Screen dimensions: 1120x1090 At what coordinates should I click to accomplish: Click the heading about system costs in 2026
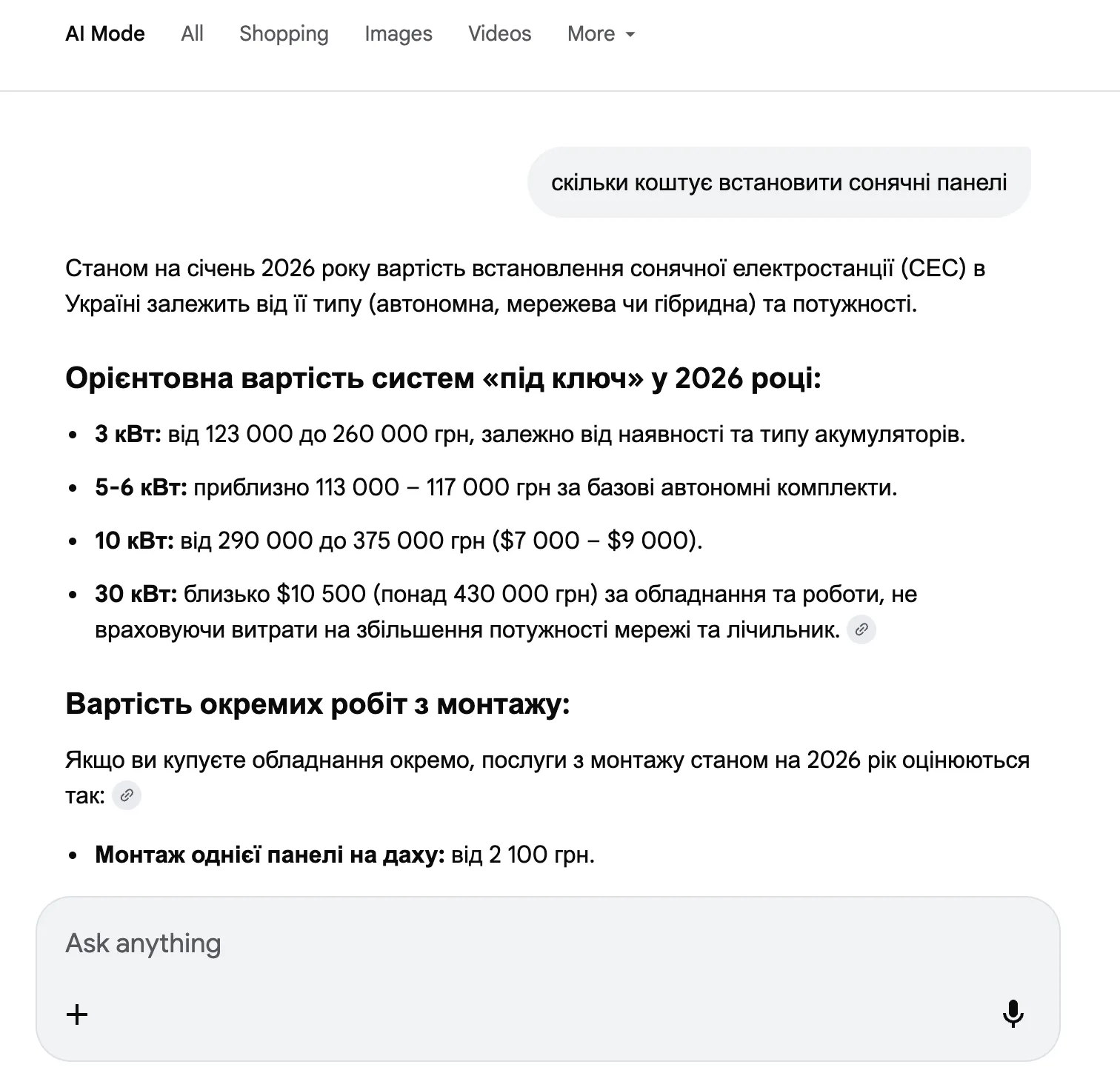click(443, 378)
